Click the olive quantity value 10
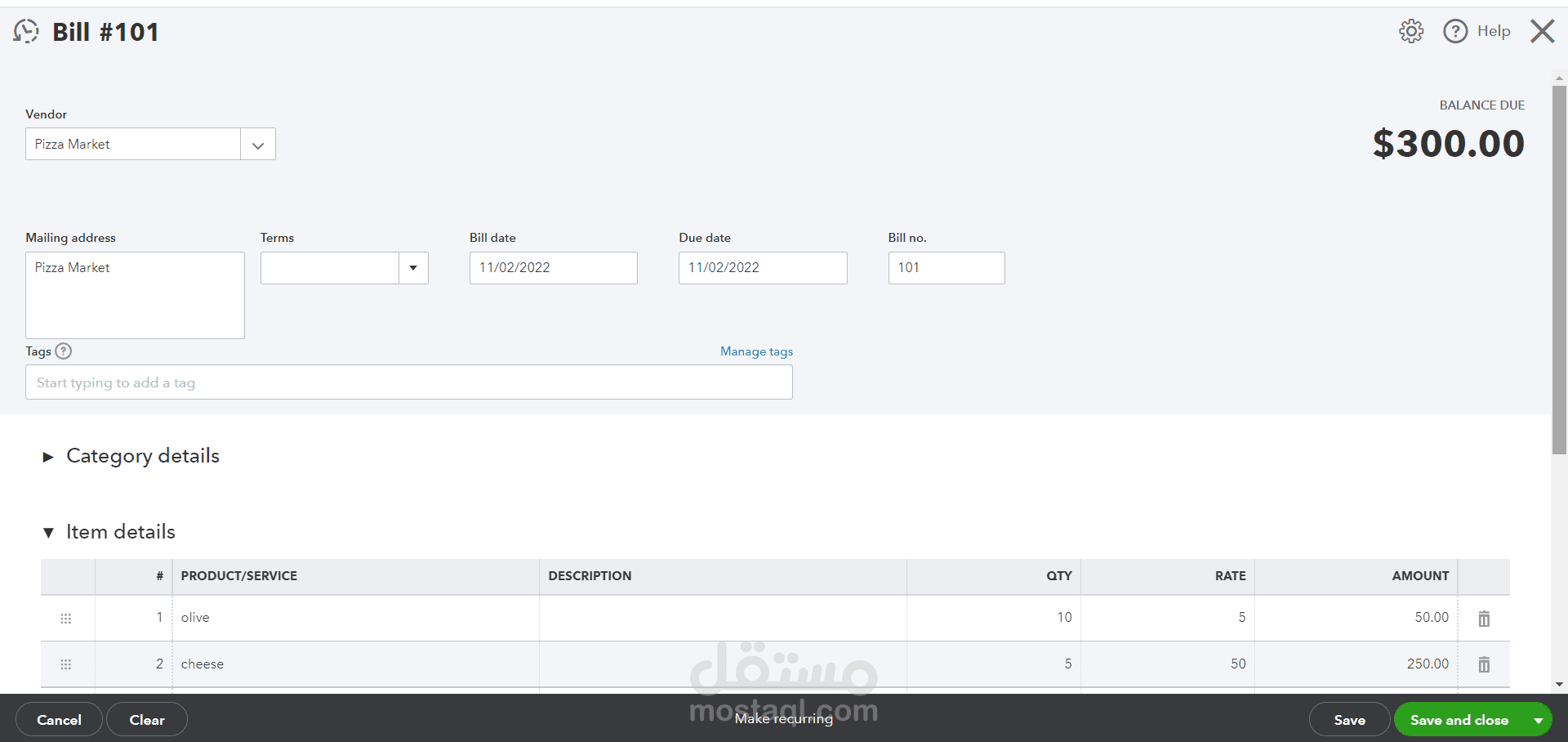The image size is (1568, 742). tap(1064, 618)
